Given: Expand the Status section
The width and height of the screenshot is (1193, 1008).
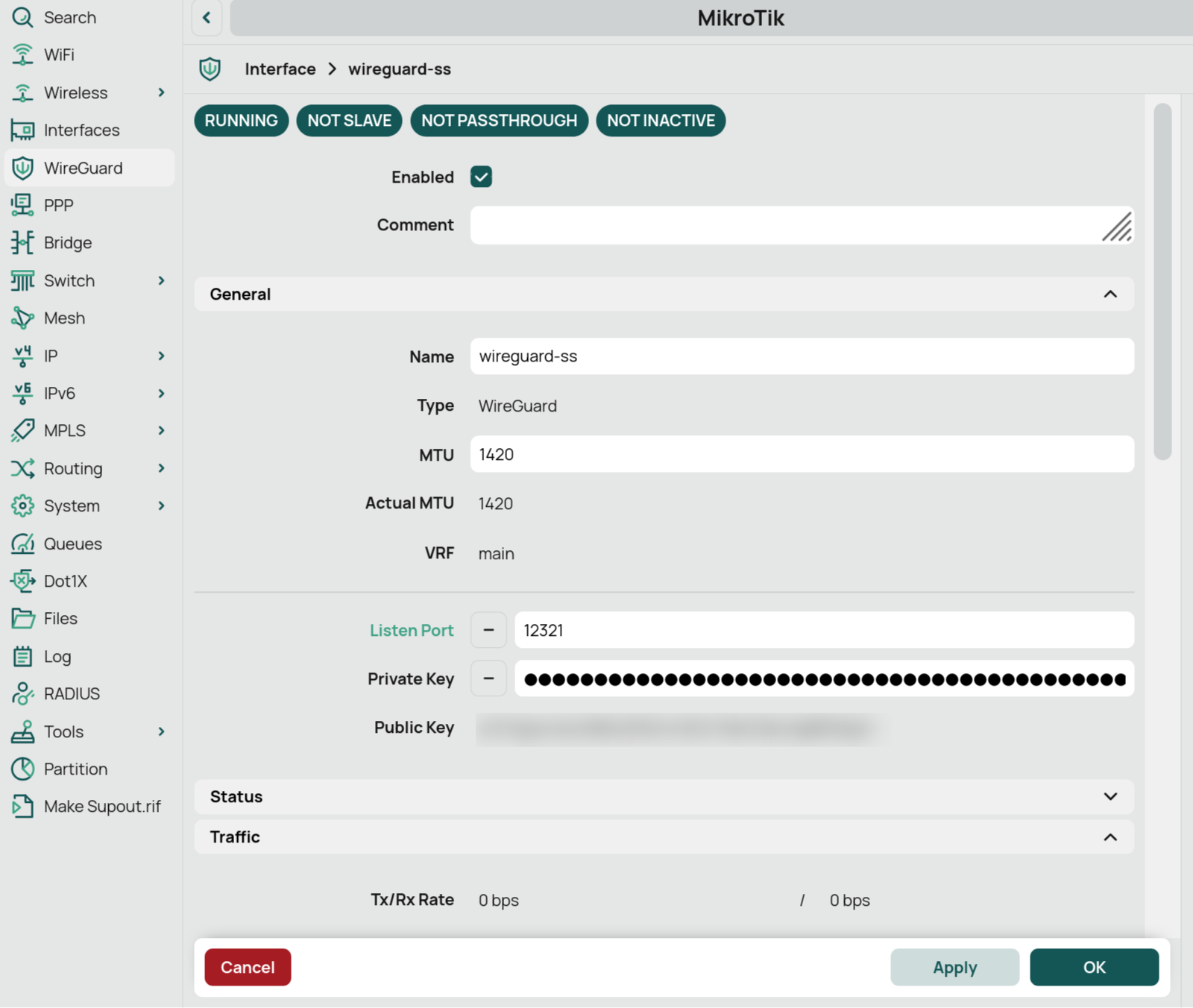Looking at the screenshot, I should pos(1109,796).
